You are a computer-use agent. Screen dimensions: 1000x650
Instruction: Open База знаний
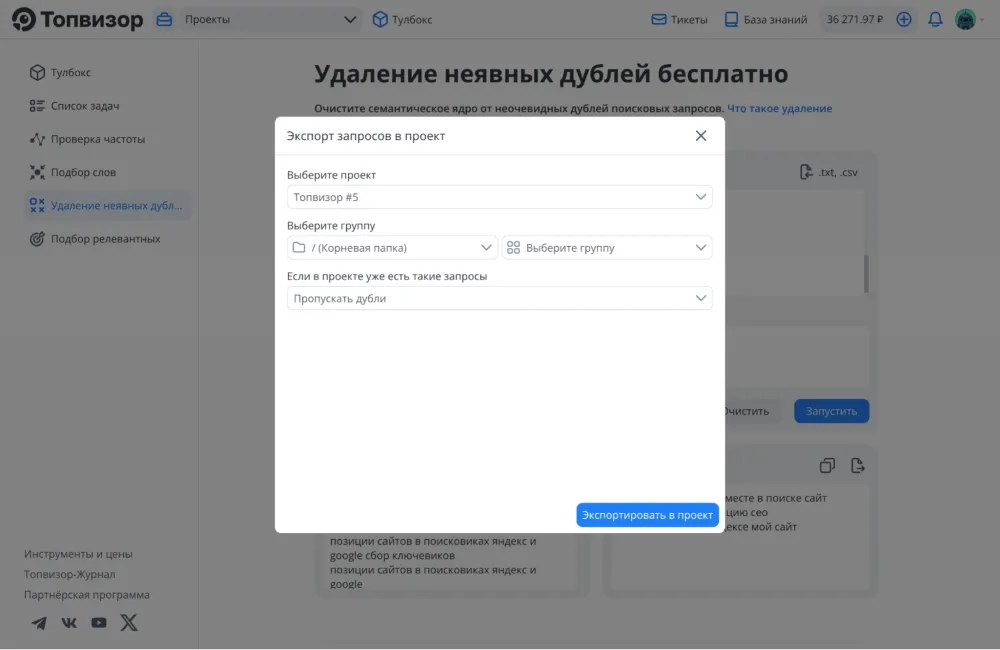[x=766, y=19]
